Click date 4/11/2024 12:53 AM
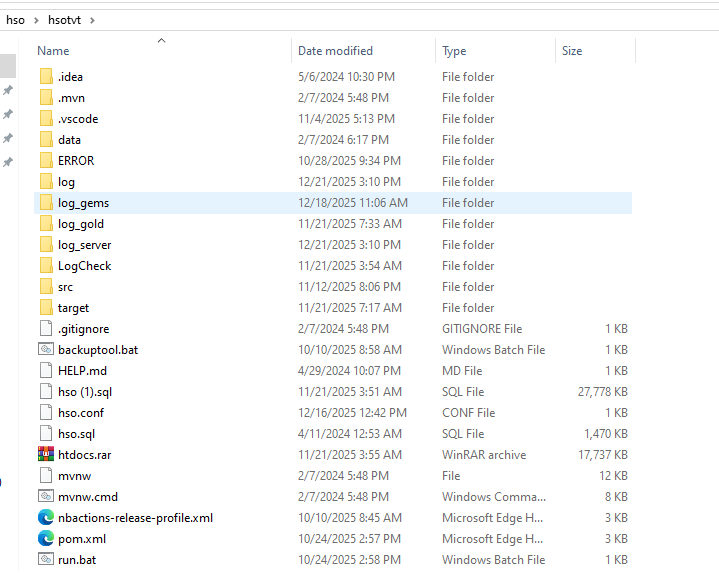 pyautogui.click(x=349, y=434)
